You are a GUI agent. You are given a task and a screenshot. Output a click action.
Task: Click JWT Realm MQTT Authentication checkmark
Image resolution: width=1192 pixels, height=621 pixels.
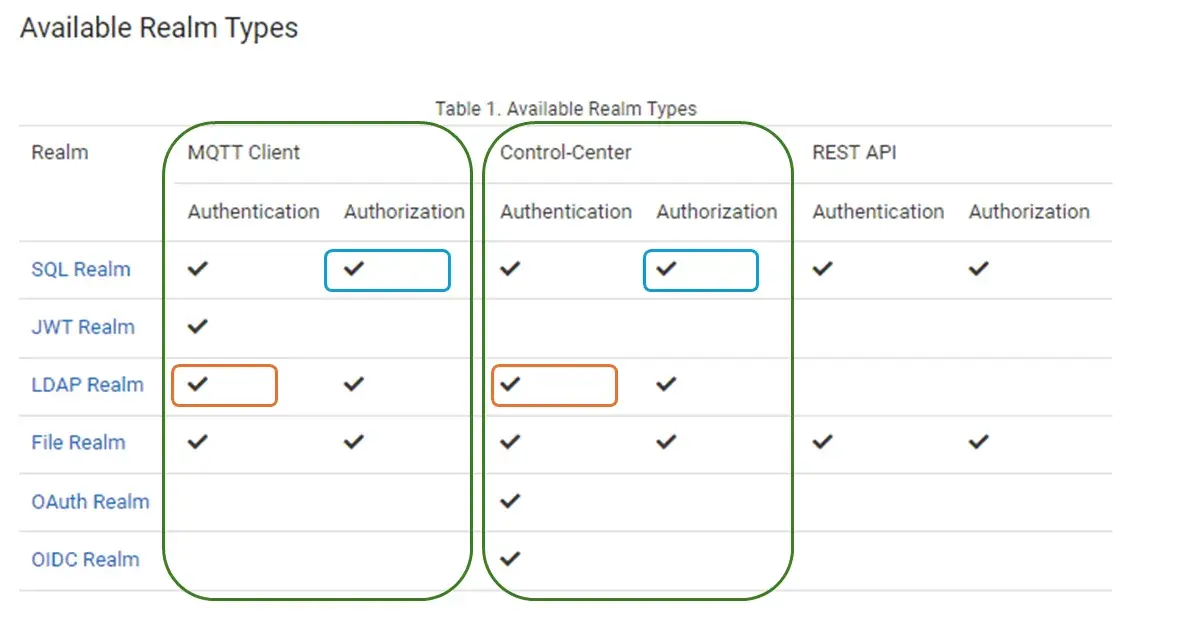[198, 326]
